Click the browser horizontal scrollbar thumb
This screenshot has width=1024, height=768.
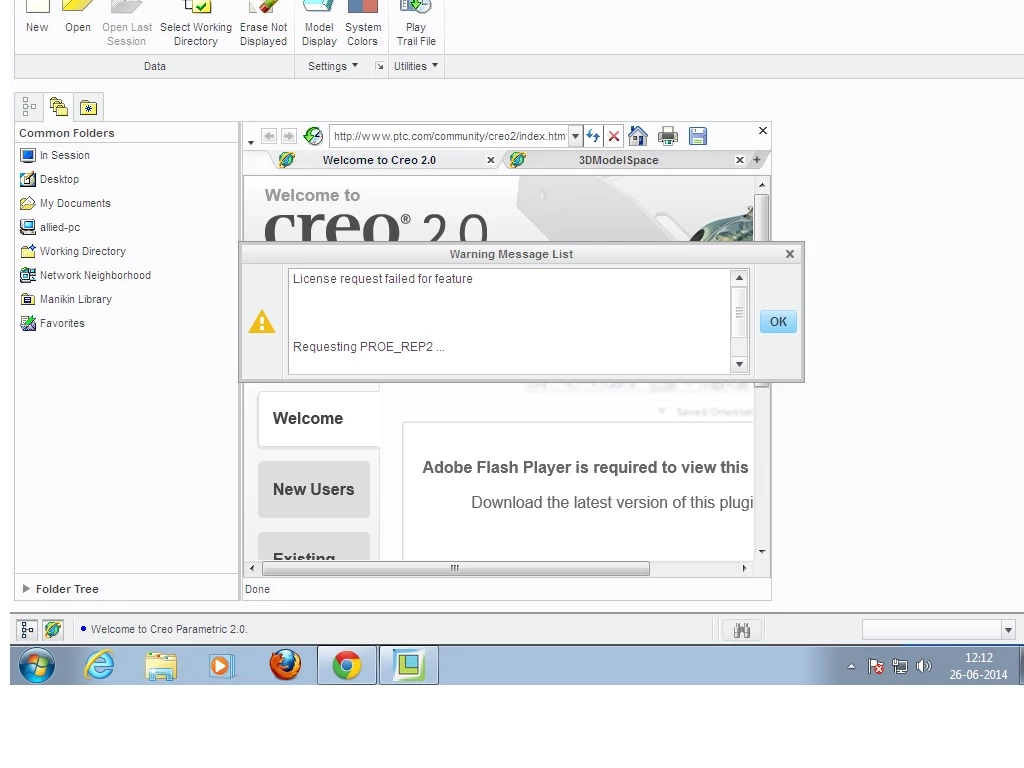click(x=455, y=568)
